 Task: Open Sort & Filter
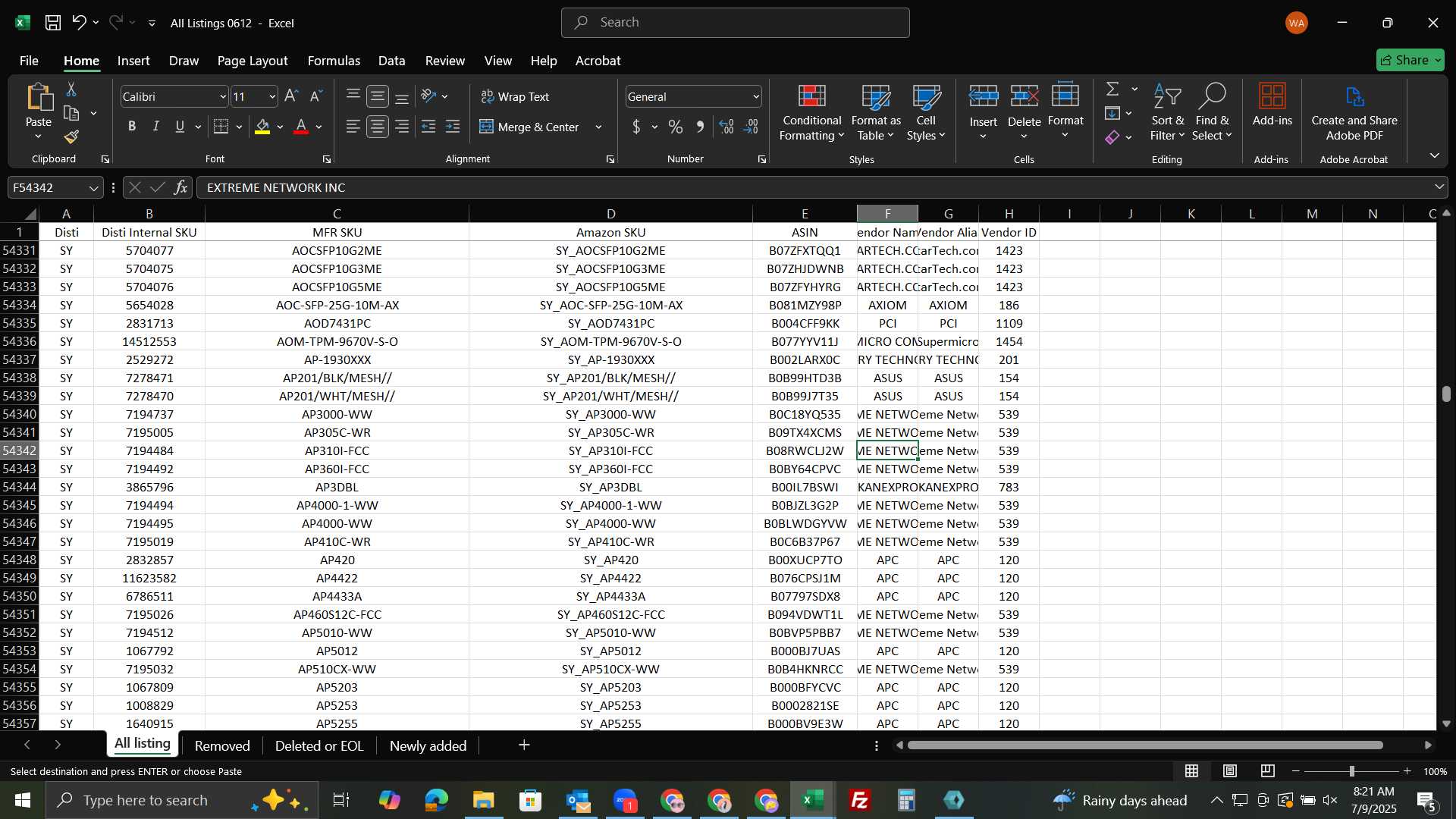point(1167,112)
